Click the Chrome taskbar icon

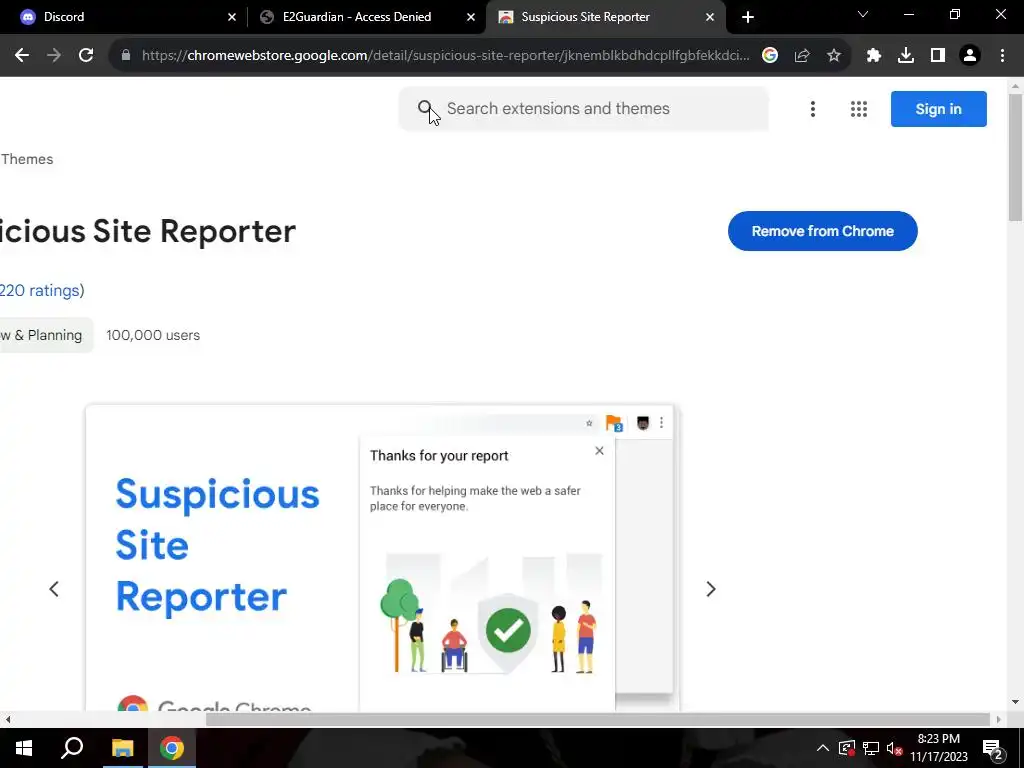pos(172,748)
